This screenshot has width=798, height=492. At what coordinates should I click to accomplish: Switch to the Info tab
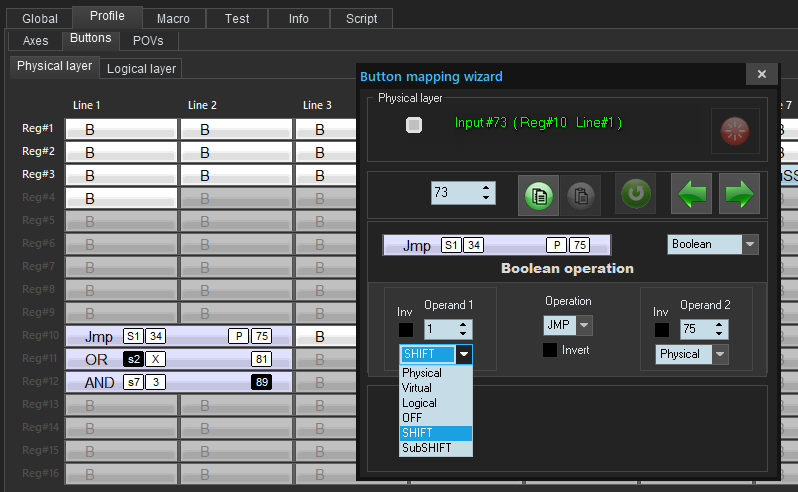299,19
